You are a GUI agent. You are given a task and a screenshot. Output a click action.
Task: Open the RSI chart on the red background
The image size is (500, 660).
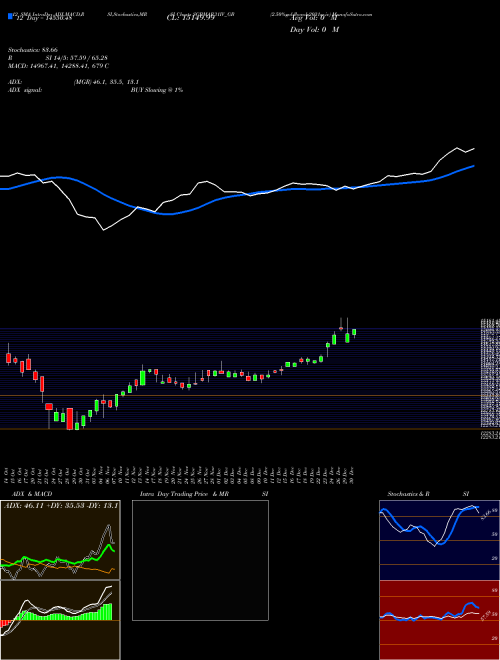pyautogui.click(x=439, y=620)
